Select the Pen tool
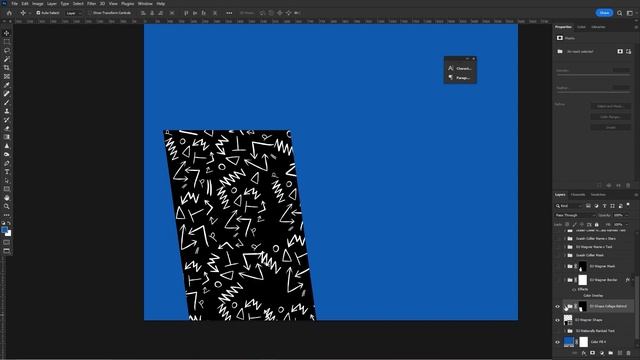Screen dimensions: 640x360 click(x=7, y=163)
